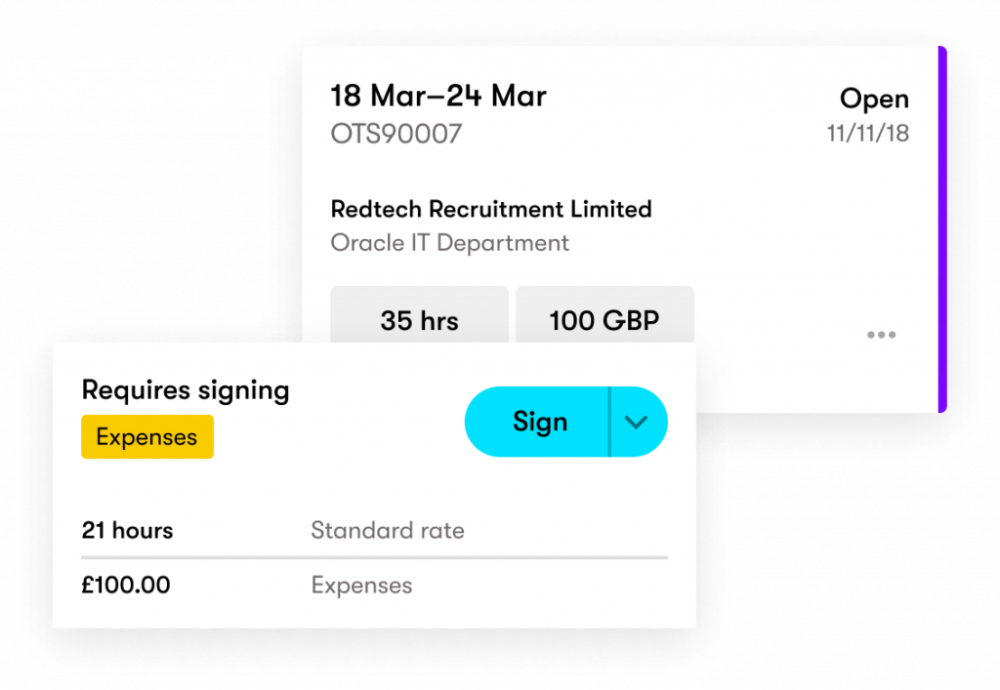Select the 100 GBP amount chip
Viewport: 1000px width, 690px height.
[x=604, y=321]
